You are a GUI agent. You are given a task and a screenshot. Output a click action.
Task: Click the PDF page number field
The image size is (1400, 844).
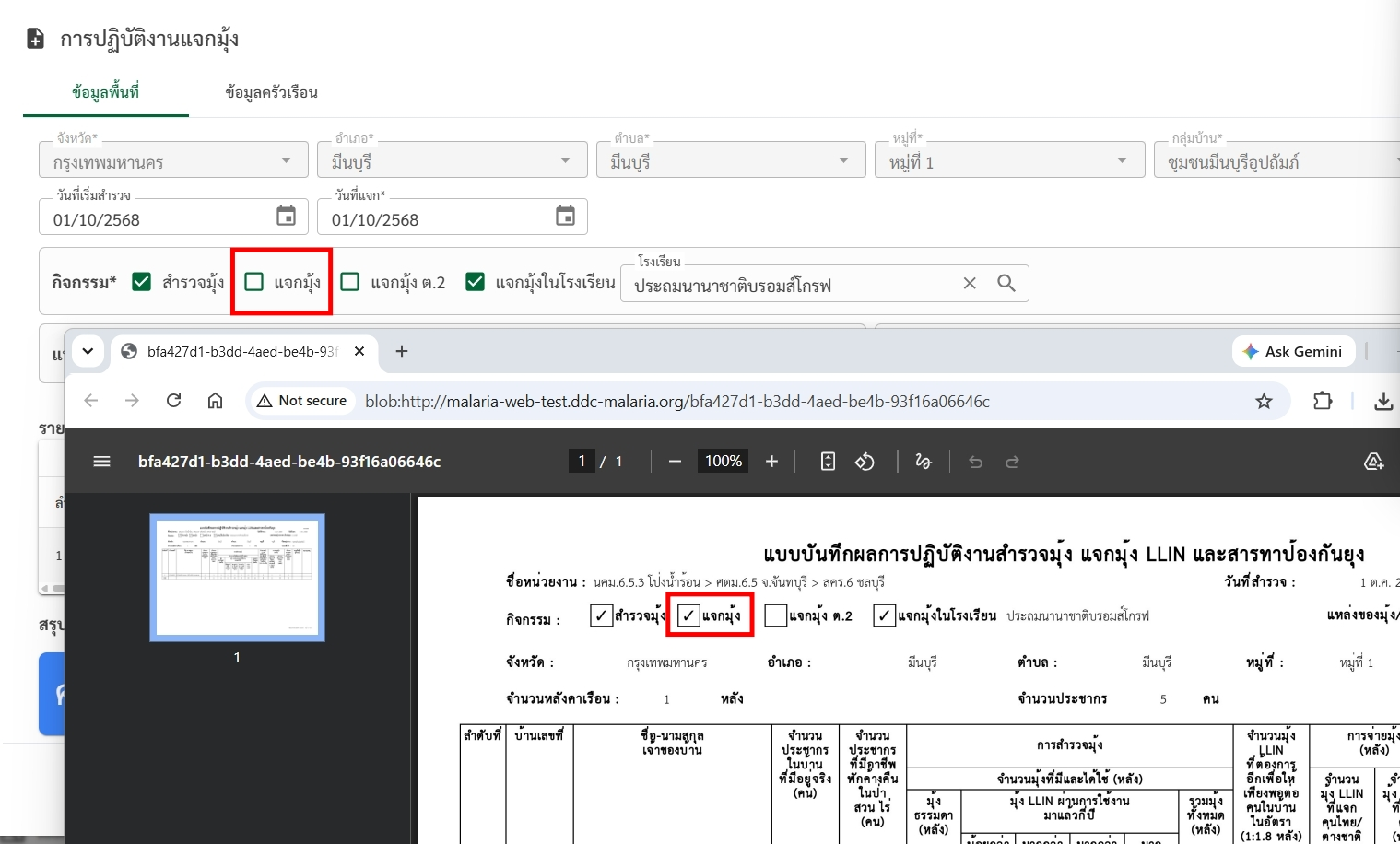pyautogui.click(x=582, y=462)
